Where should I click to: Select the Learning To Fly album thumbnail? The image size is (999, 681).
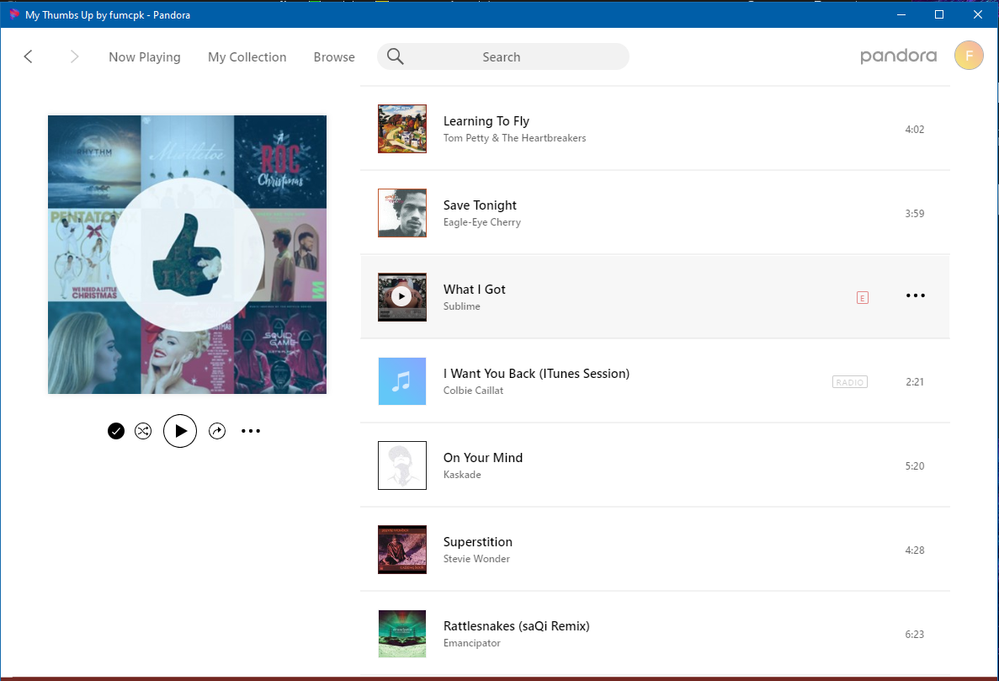tap(402, 129)
